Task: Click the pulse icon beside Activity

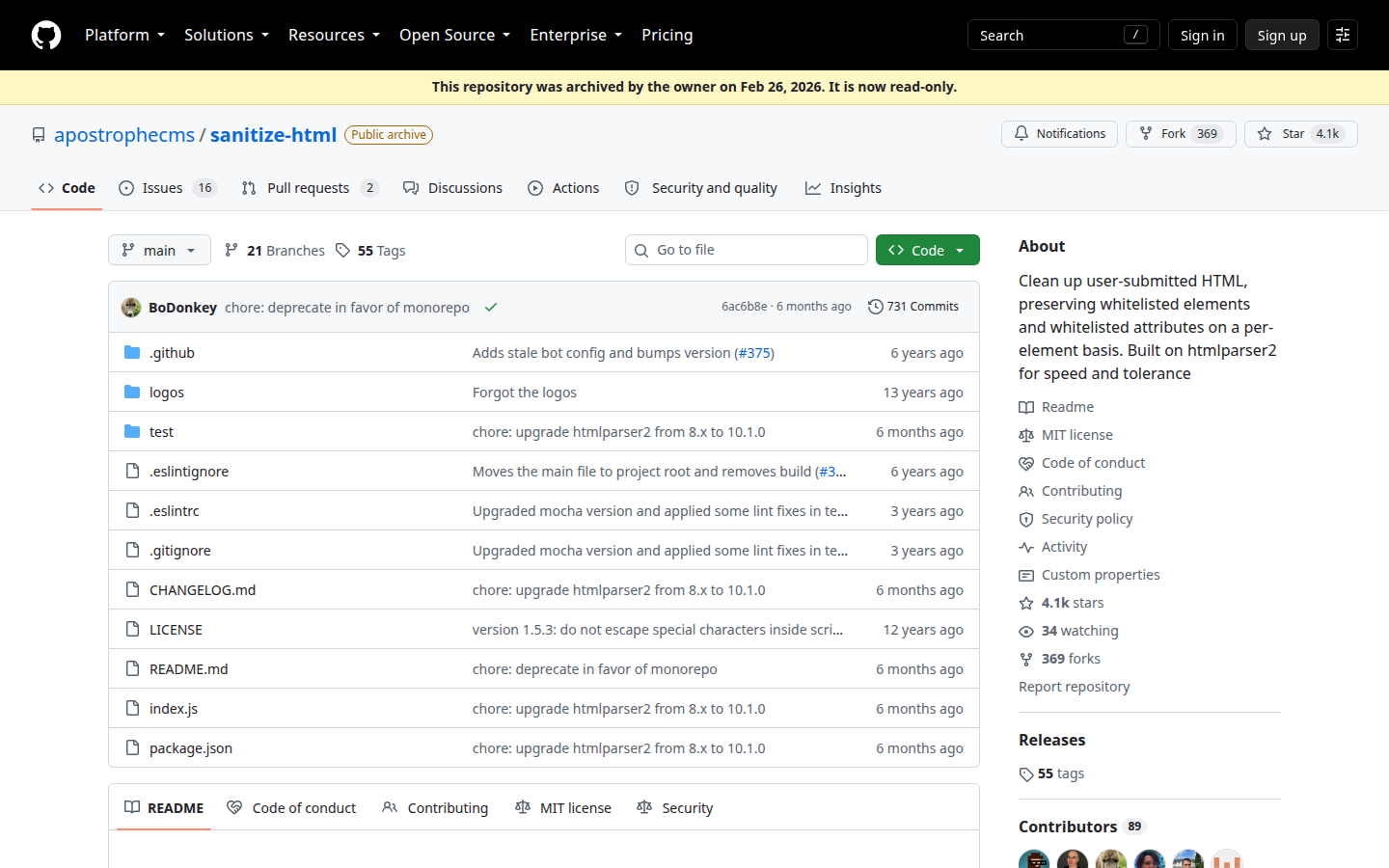Action: 1026,548
